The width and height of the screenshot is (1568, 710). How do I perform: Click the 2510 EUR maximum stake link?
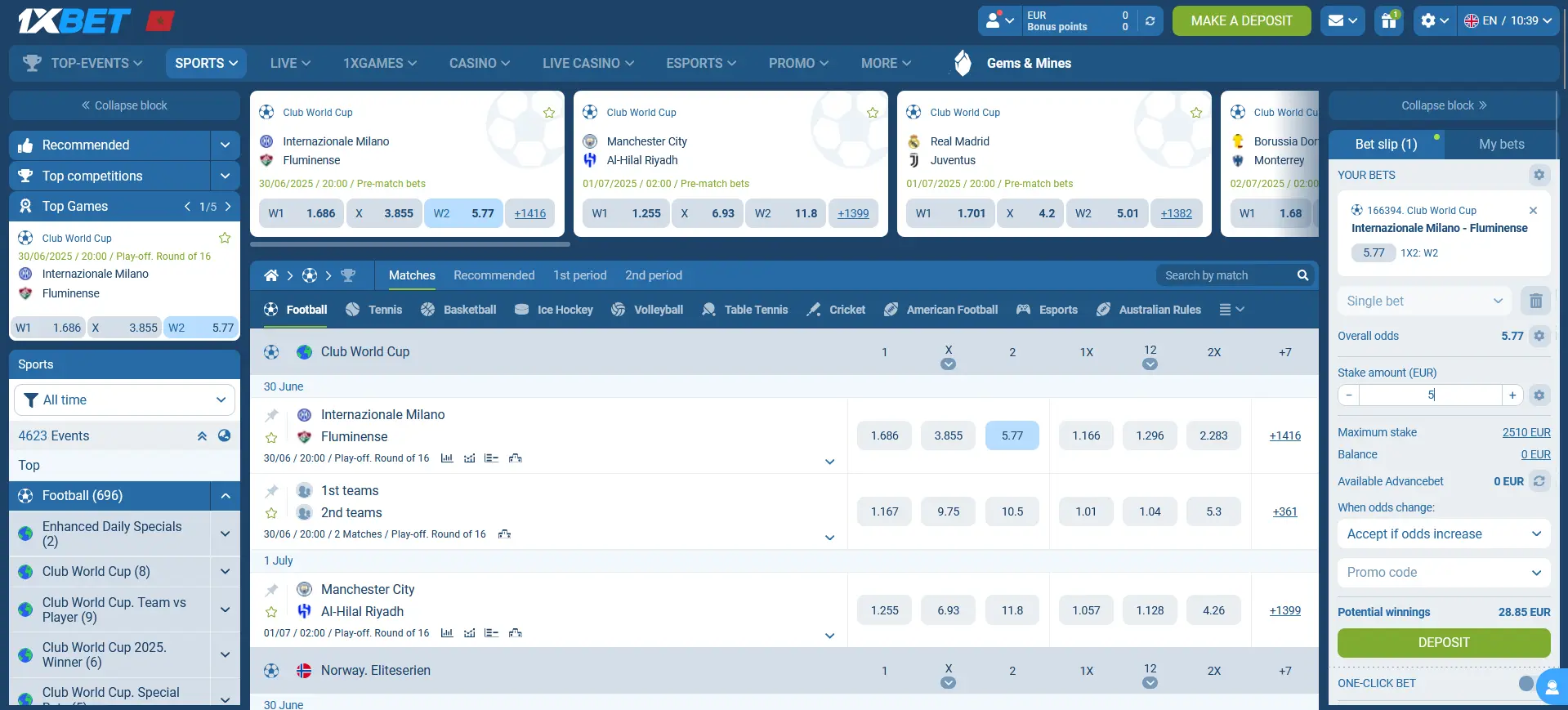[1526, 432]
